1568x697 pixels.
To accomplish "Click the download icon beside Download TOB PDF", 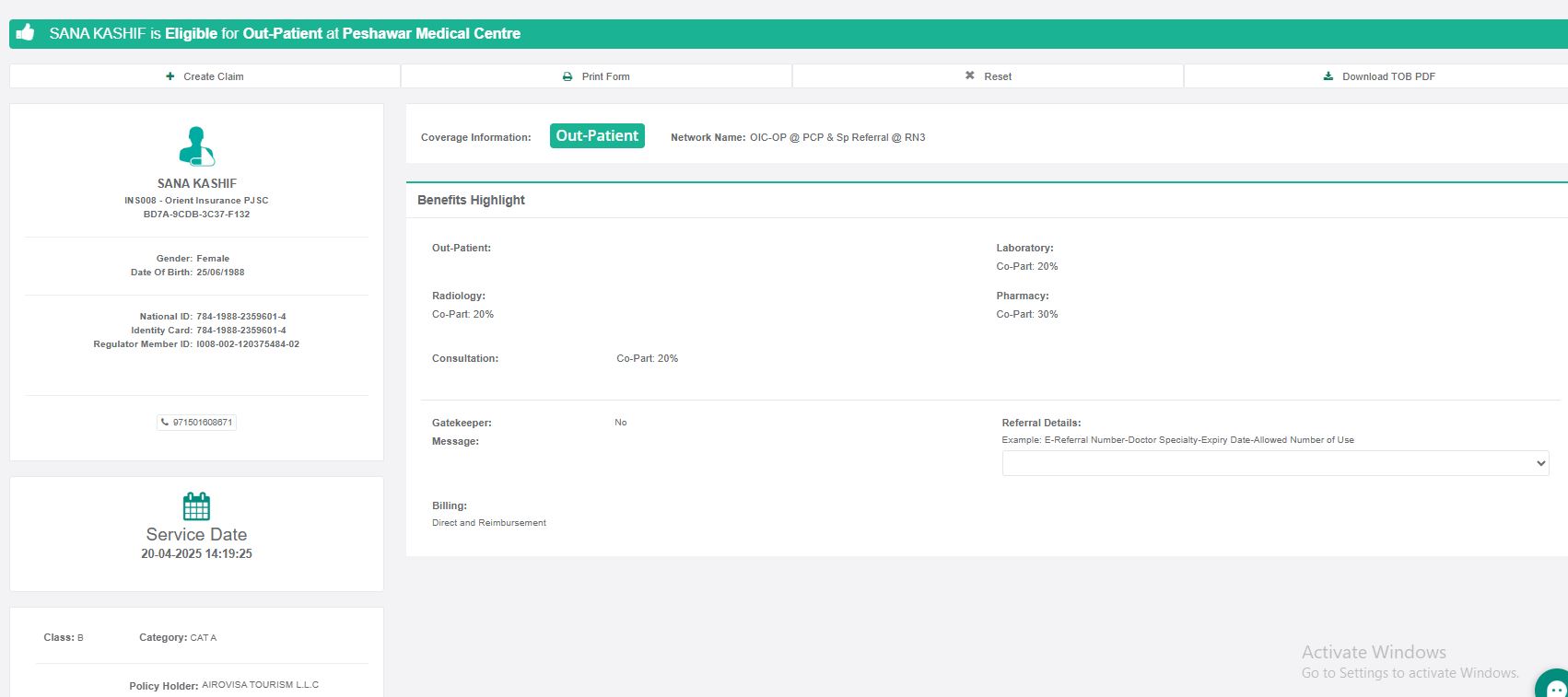I will (1328, 76).
